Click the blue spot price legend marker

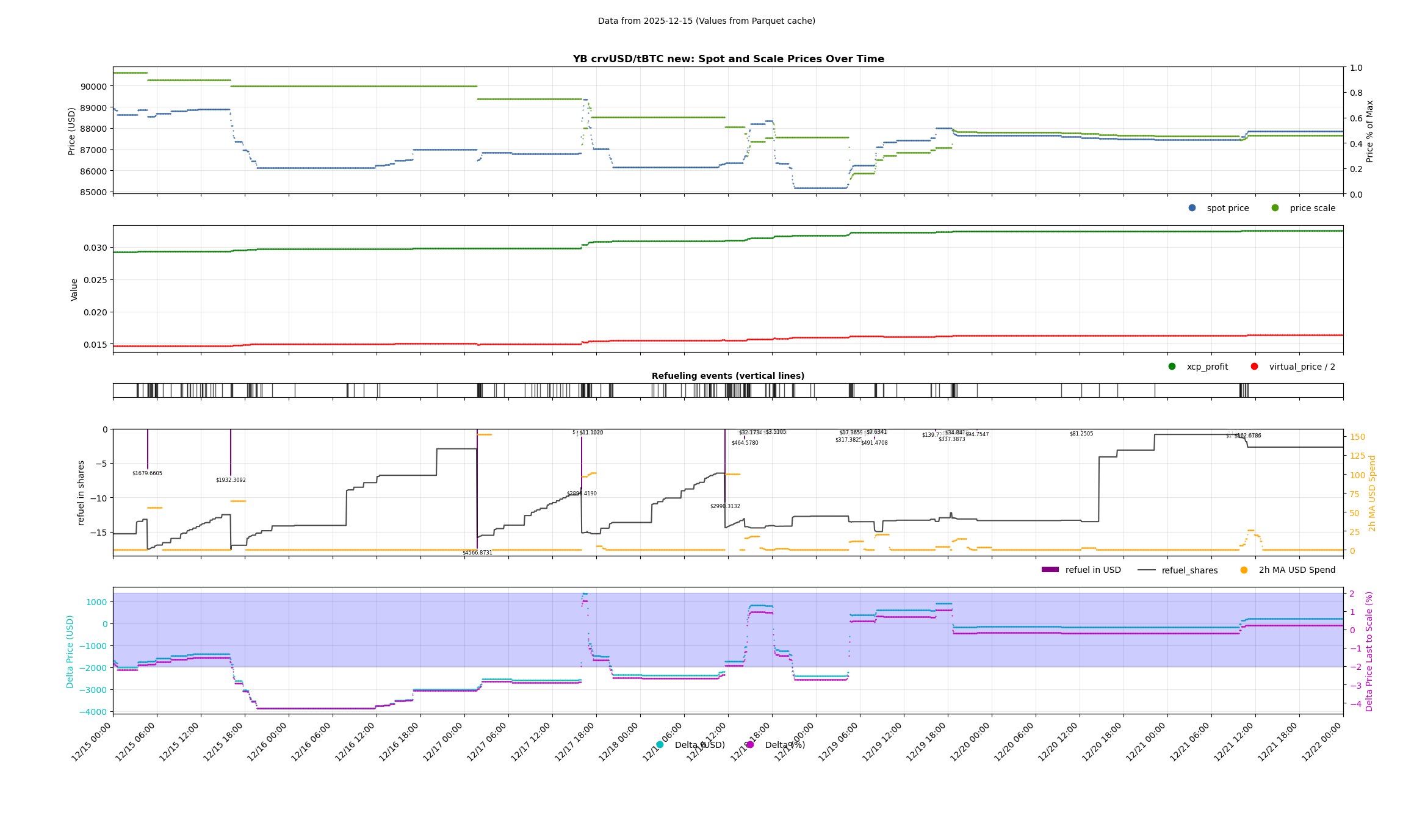pyautogui.click(x=1192, y=208)
